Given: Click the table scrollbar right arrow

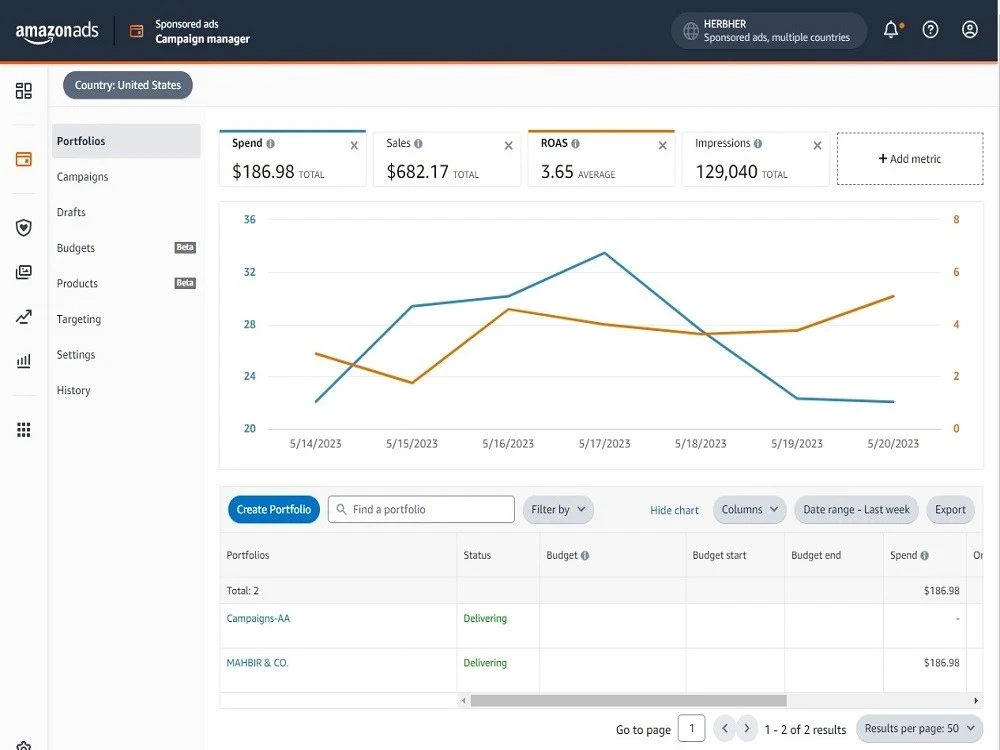Looking at the screenshot, I should (976, 701).
